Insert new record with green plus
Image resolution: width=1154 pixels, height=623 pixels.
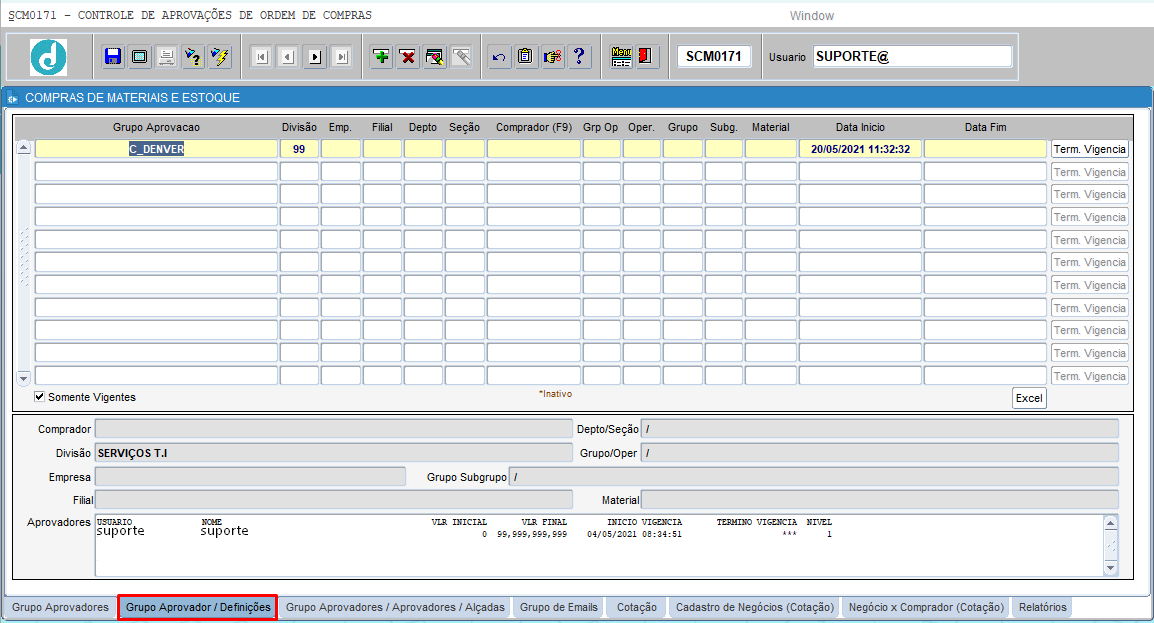click(x=381, y=57)
